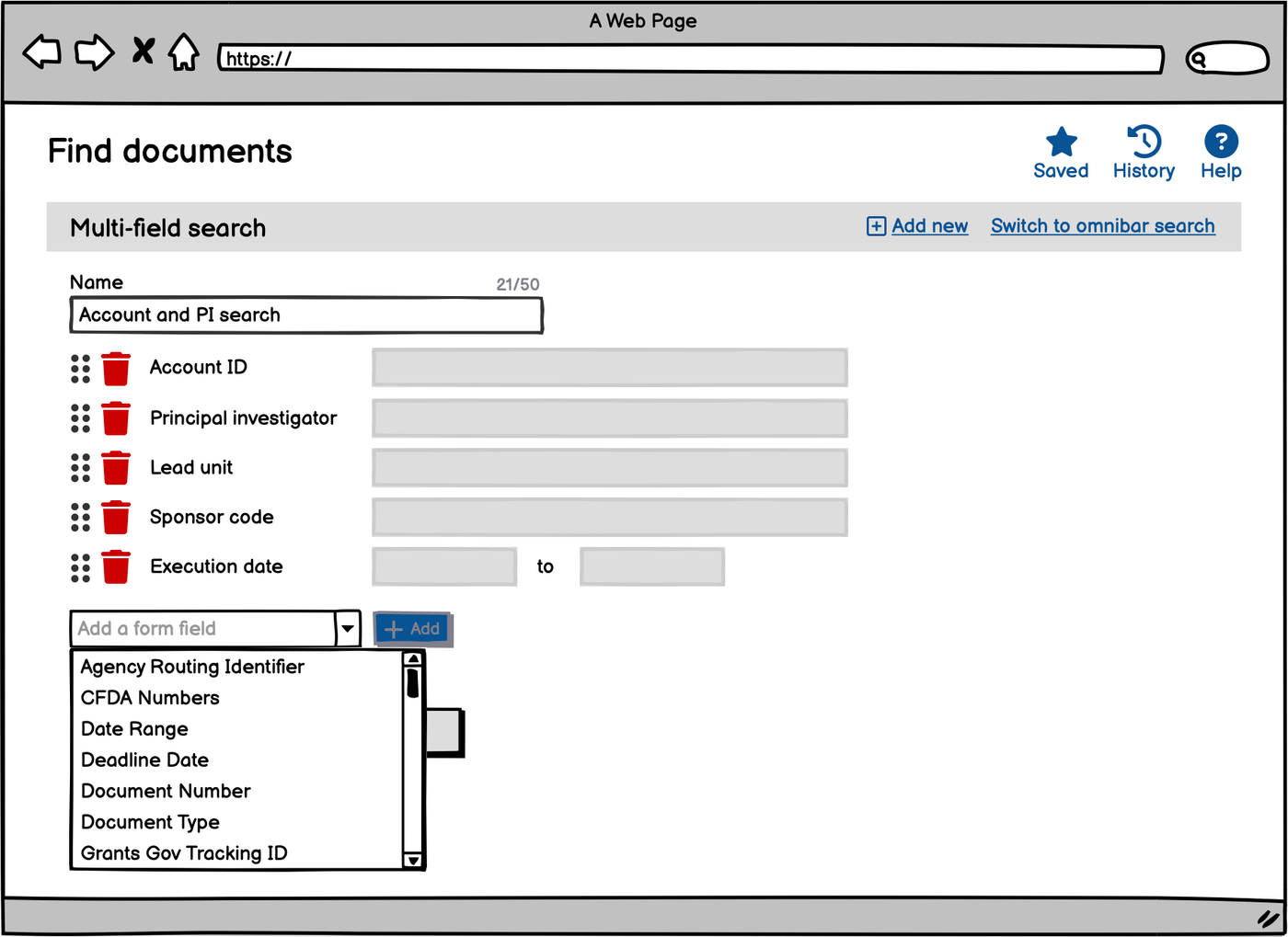Click the Principal investigator input field
The image size is (1288, 937).
pos(609,417)
